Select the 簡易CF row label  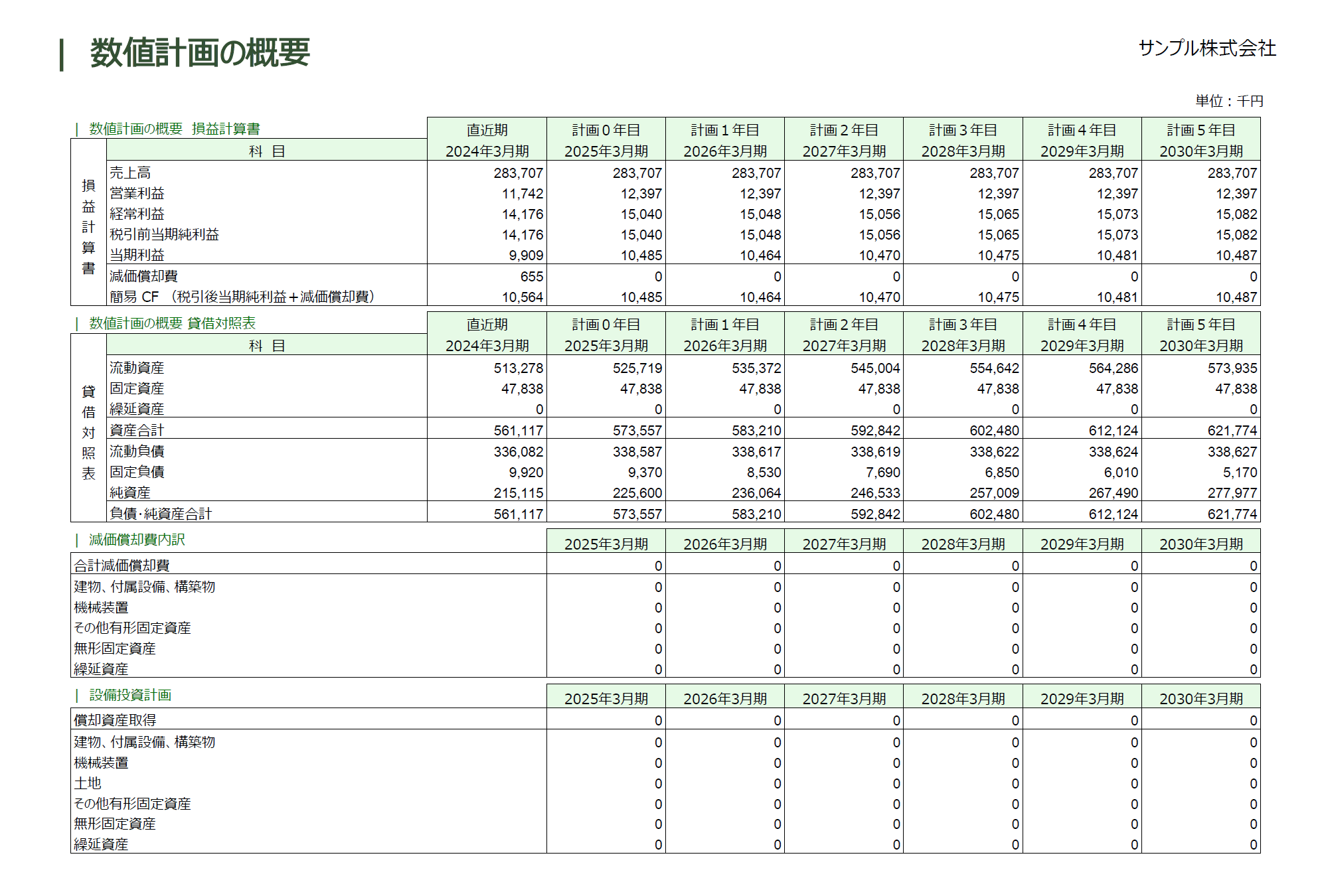[x=242, y=297]
